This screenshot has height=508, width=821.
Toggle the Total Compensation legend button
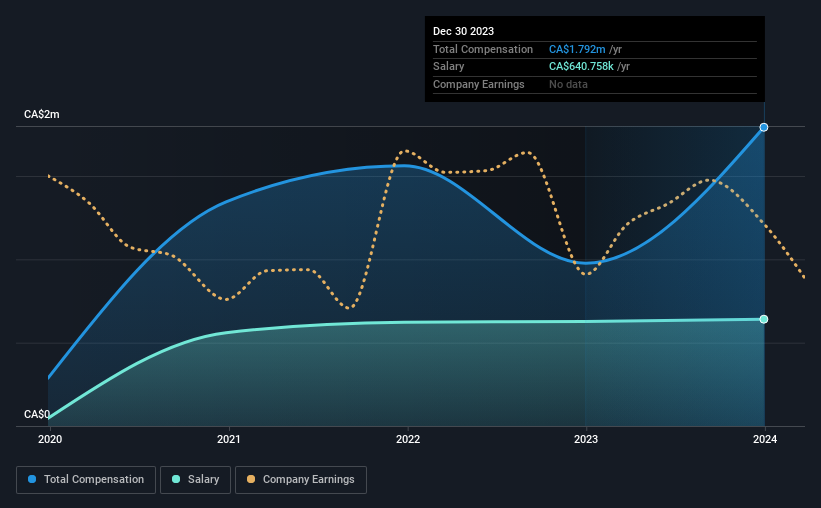[x=86, y=480]
